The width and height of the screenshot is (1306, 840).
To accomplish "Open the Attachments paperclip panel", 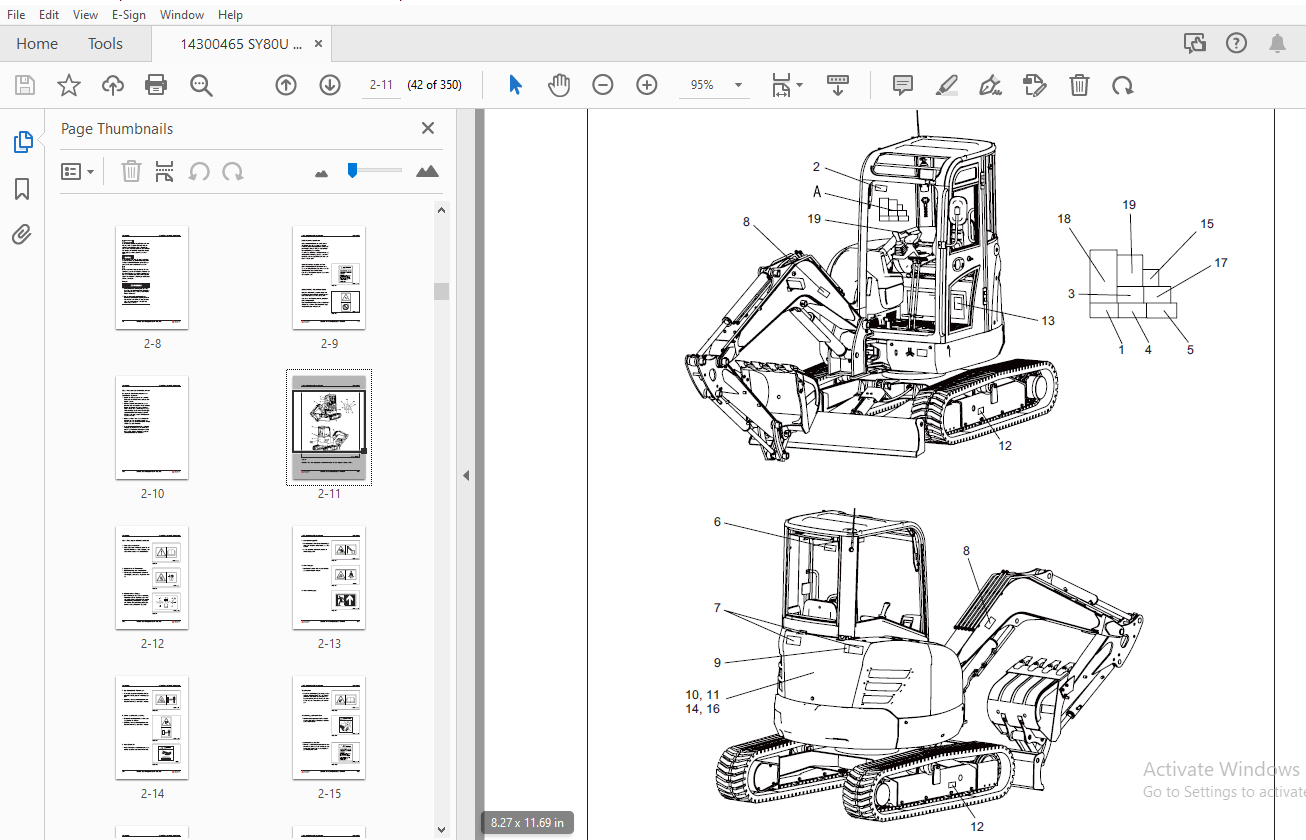I will point(22,235).
